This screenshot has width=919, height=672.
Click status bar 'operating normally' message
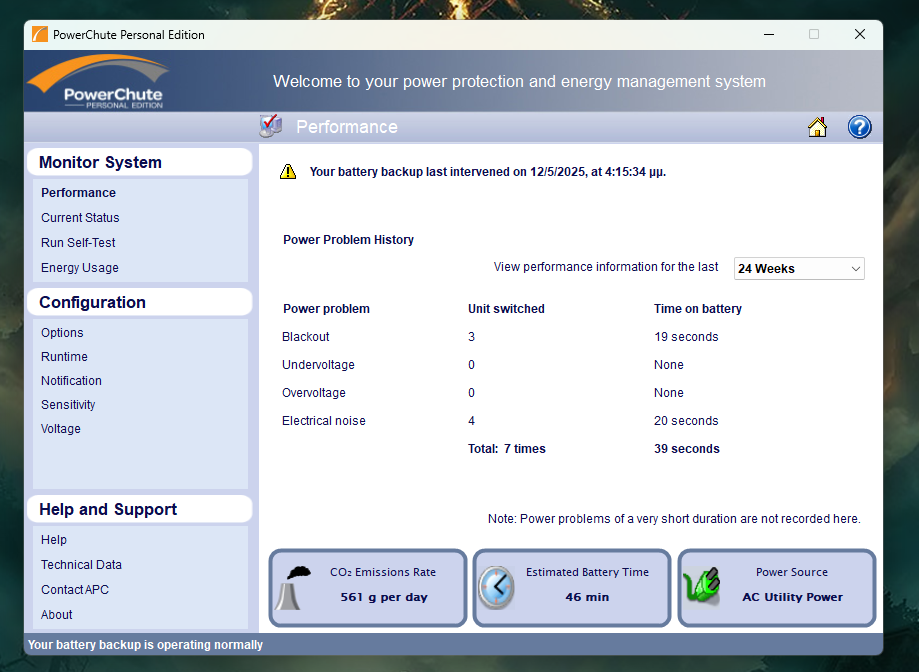[x=145, y=645]
